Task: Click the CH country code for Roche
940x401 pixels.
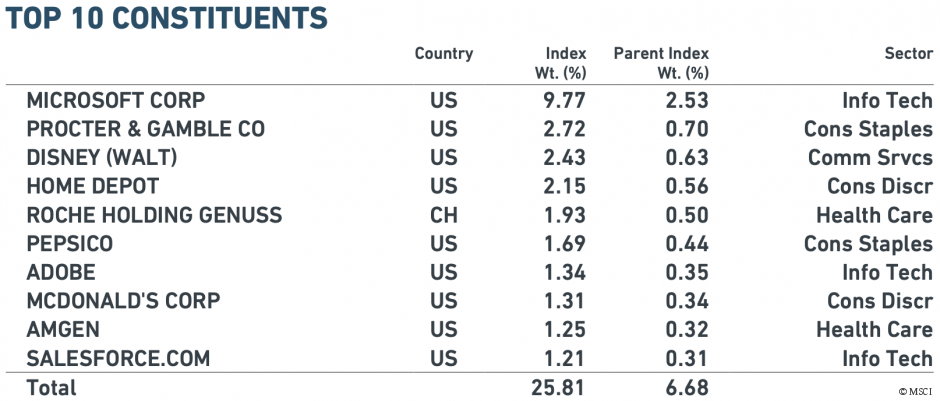Action: pyautogui.click(x=443, y=215)
